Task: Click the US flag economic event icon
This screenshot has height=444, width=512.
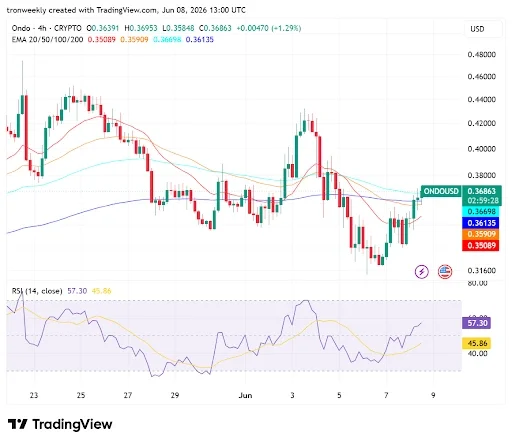Action: (445, 272)
